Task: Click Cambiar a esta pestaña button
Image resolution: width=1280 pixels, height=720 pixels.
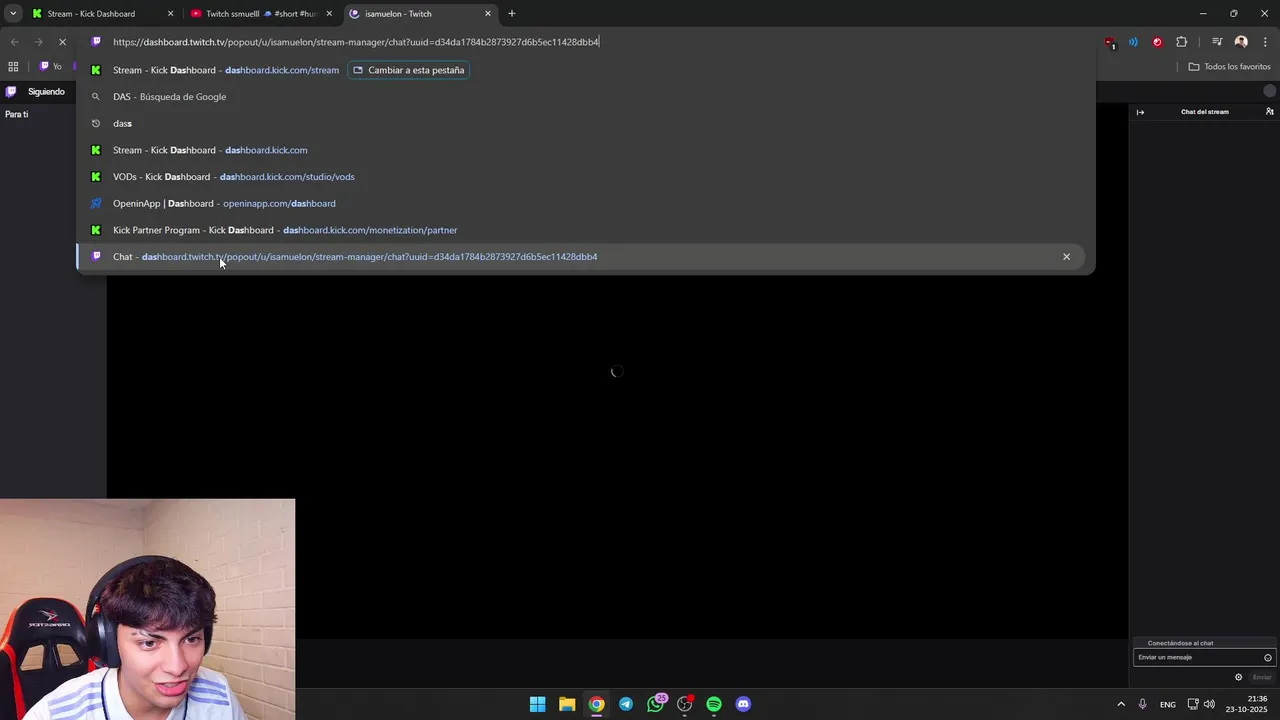Action: (409, 70)
